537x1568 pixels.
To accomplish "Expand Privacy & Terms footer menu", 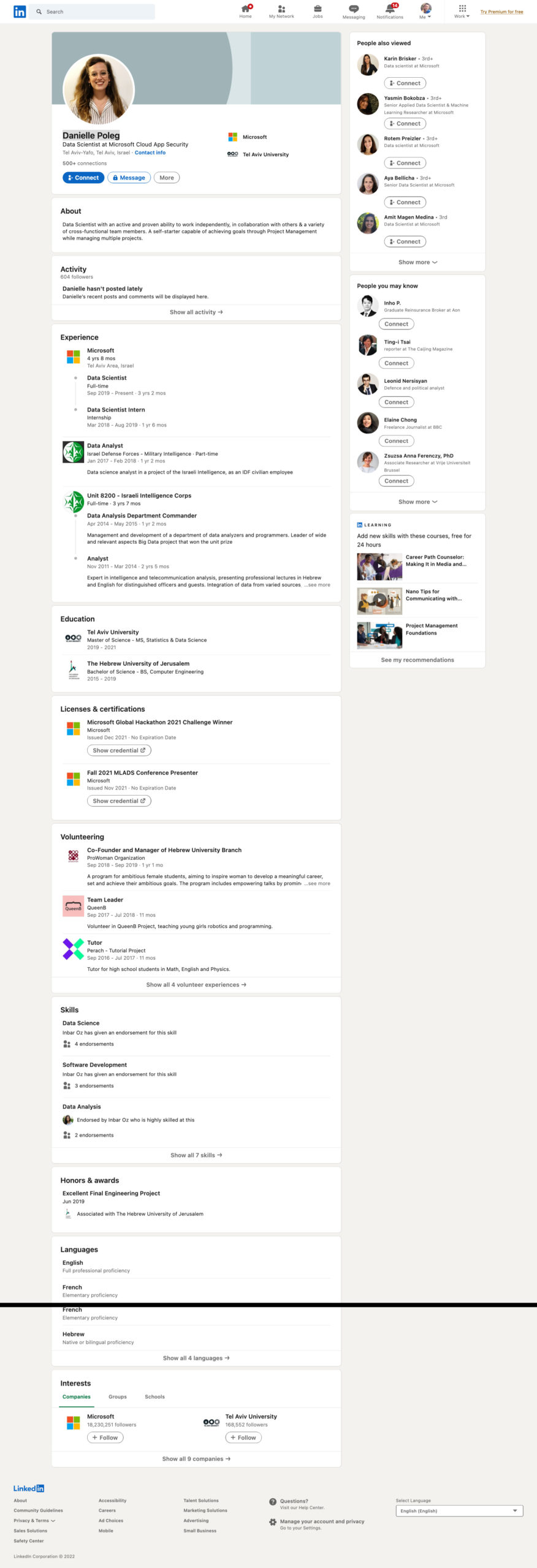I will pyautogui.click(x=34, y=1520).
